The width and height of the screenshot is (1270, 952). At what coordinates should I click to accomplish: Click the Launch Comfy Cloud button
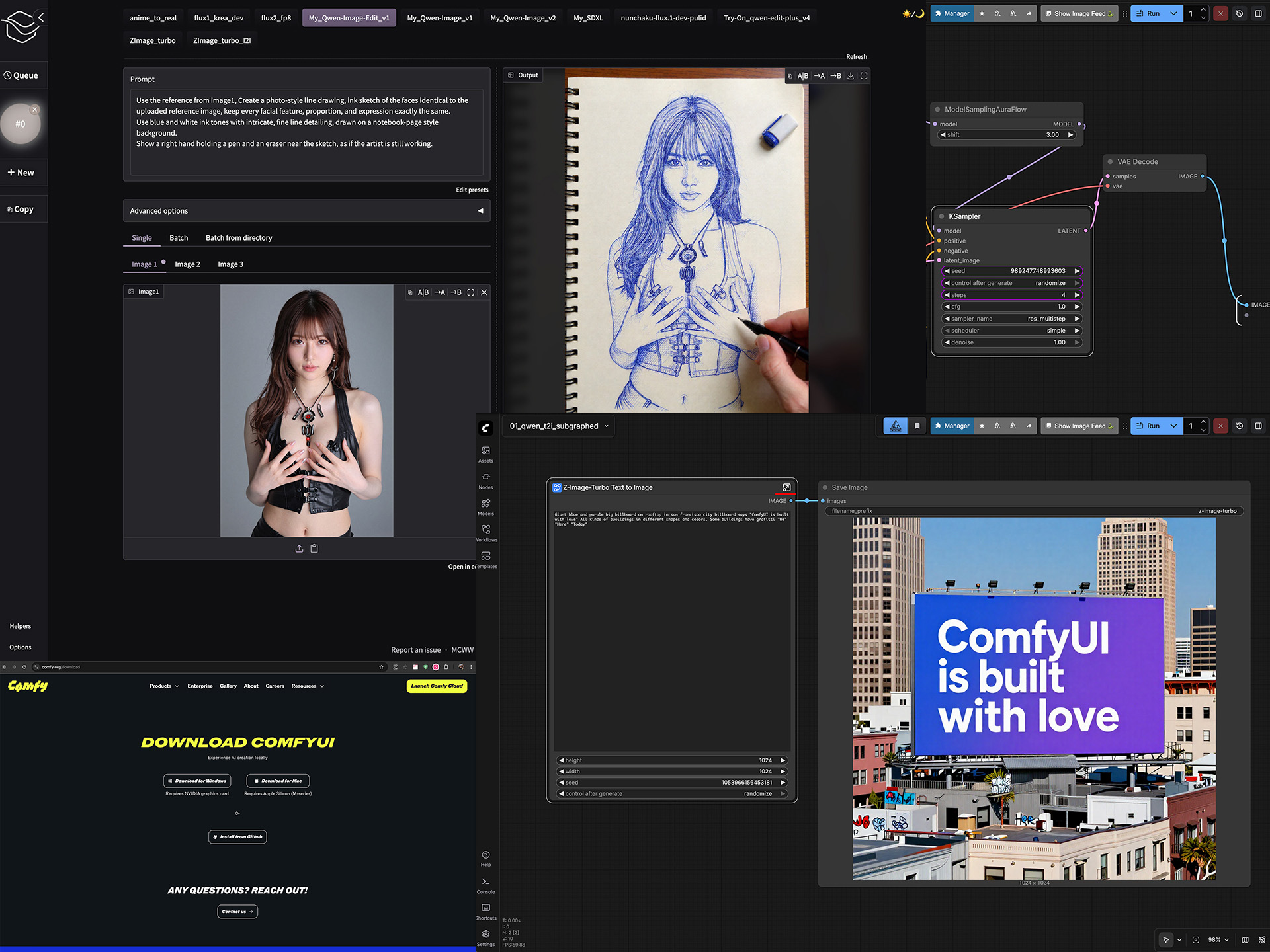pos(437,686)
